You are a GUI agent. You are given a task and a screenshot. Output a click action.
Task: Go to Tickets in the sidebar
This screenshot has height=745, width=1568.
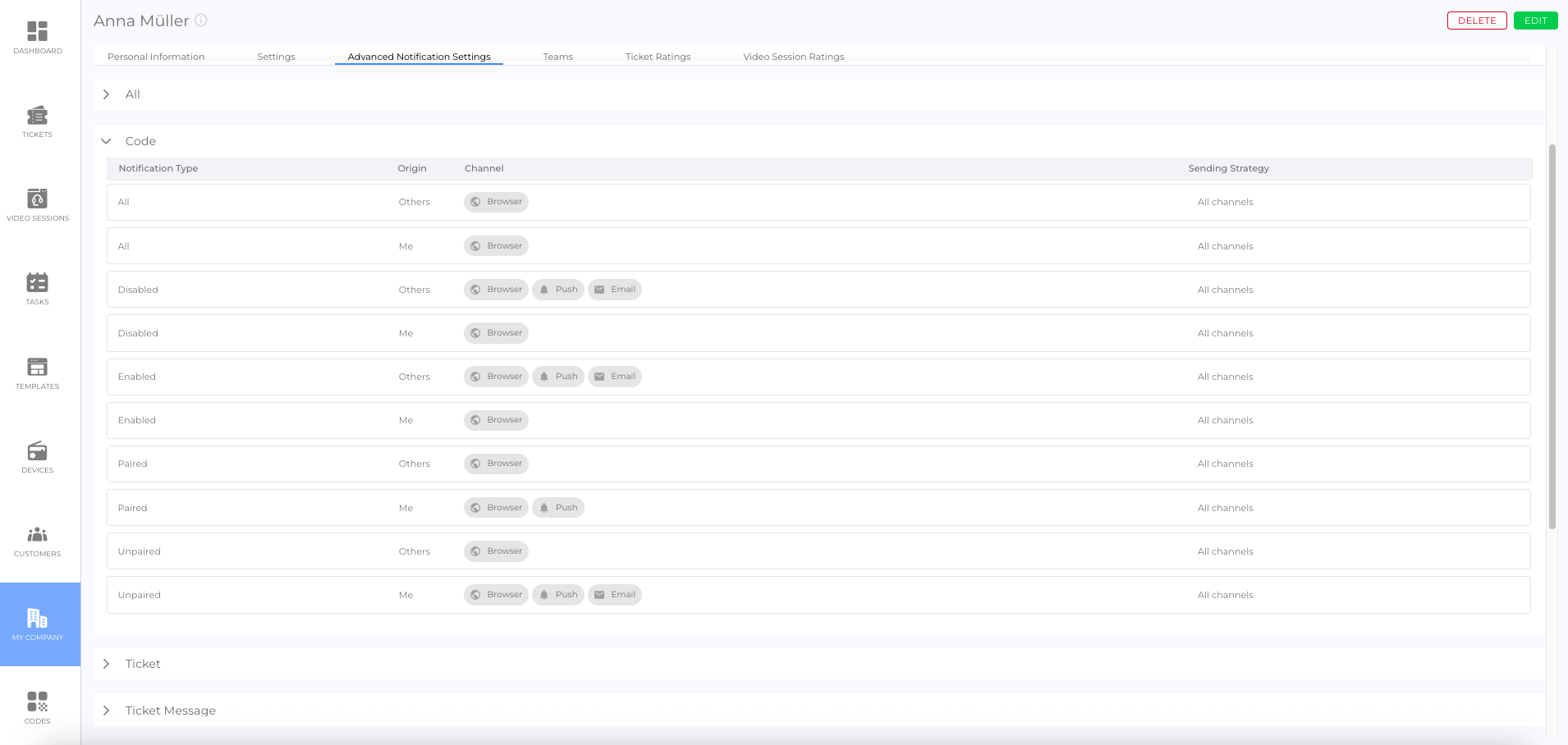37,116
